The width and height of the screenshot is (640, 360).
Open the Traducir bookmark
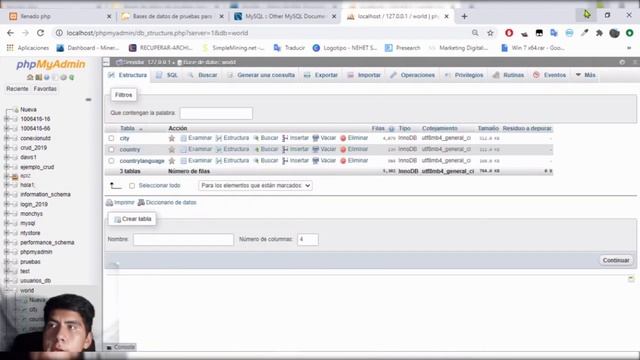tap(289, 48)
